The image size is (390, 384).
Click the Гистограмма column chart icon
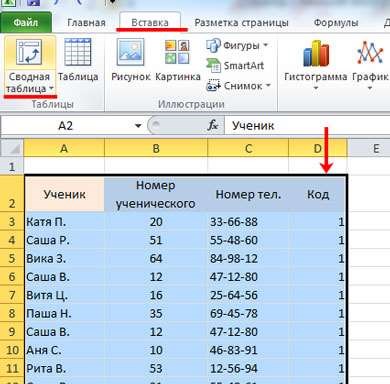click(316, 53)
